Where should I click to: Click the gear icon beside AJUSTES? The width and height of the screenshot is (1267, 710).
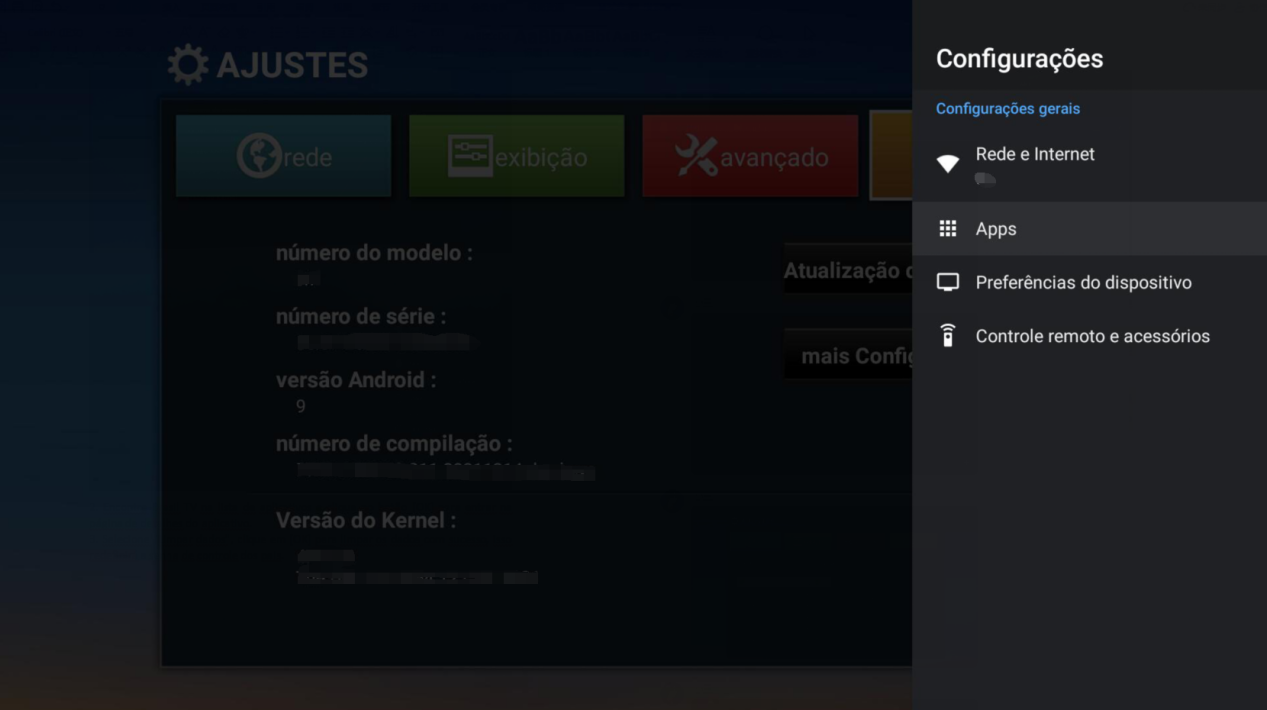pos(186,63)
